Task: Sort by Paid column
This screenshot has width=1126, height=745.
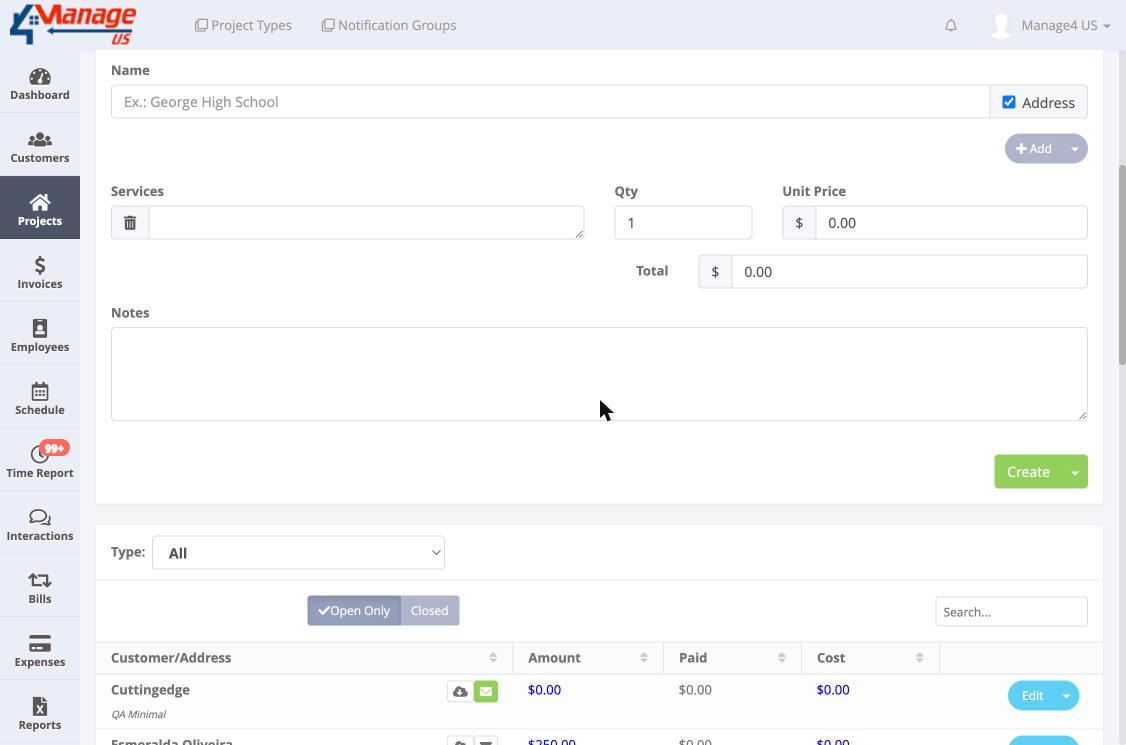Action: click(732, 657)
